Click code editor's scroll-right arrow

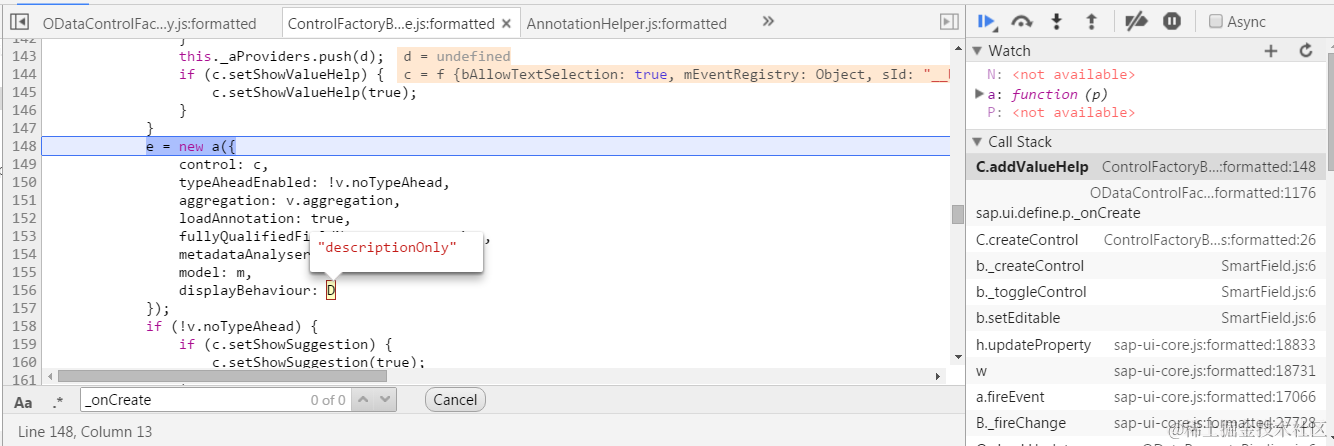[937, 376]
